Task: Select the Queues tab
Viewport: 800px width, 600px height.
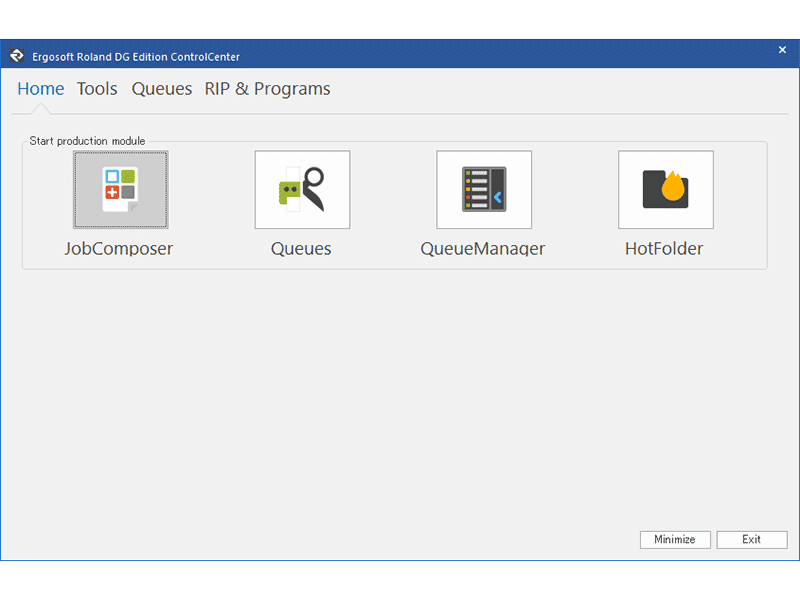Action: click(162, 89)
